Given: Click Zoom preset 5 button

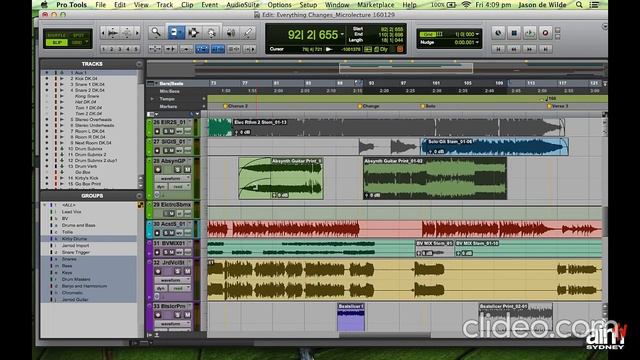Looking at the screenshot, I should [136, 49].
